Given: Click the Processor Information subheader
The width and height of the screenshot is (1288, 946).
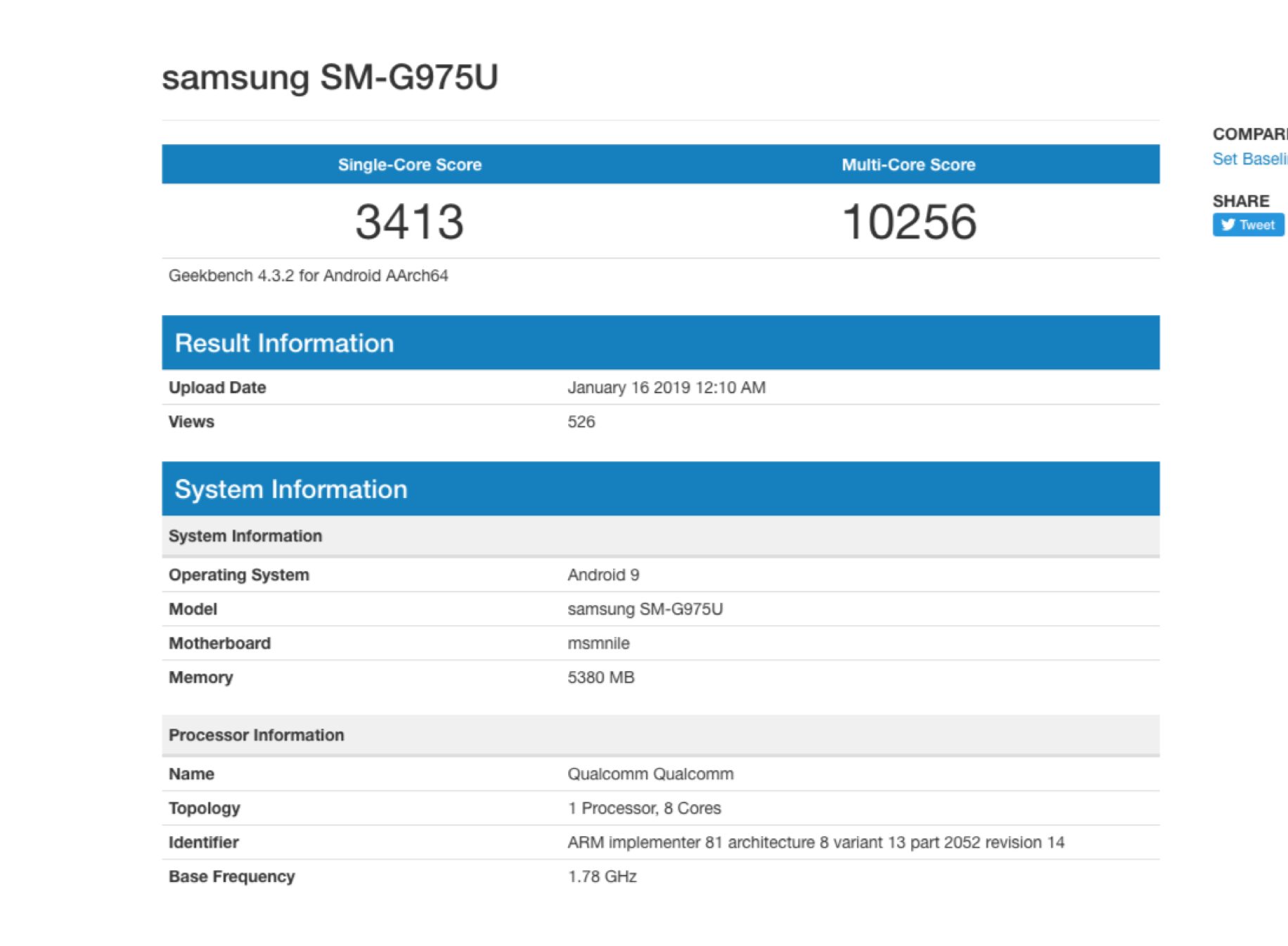Looking at the screenshot, I should (257, 735).
